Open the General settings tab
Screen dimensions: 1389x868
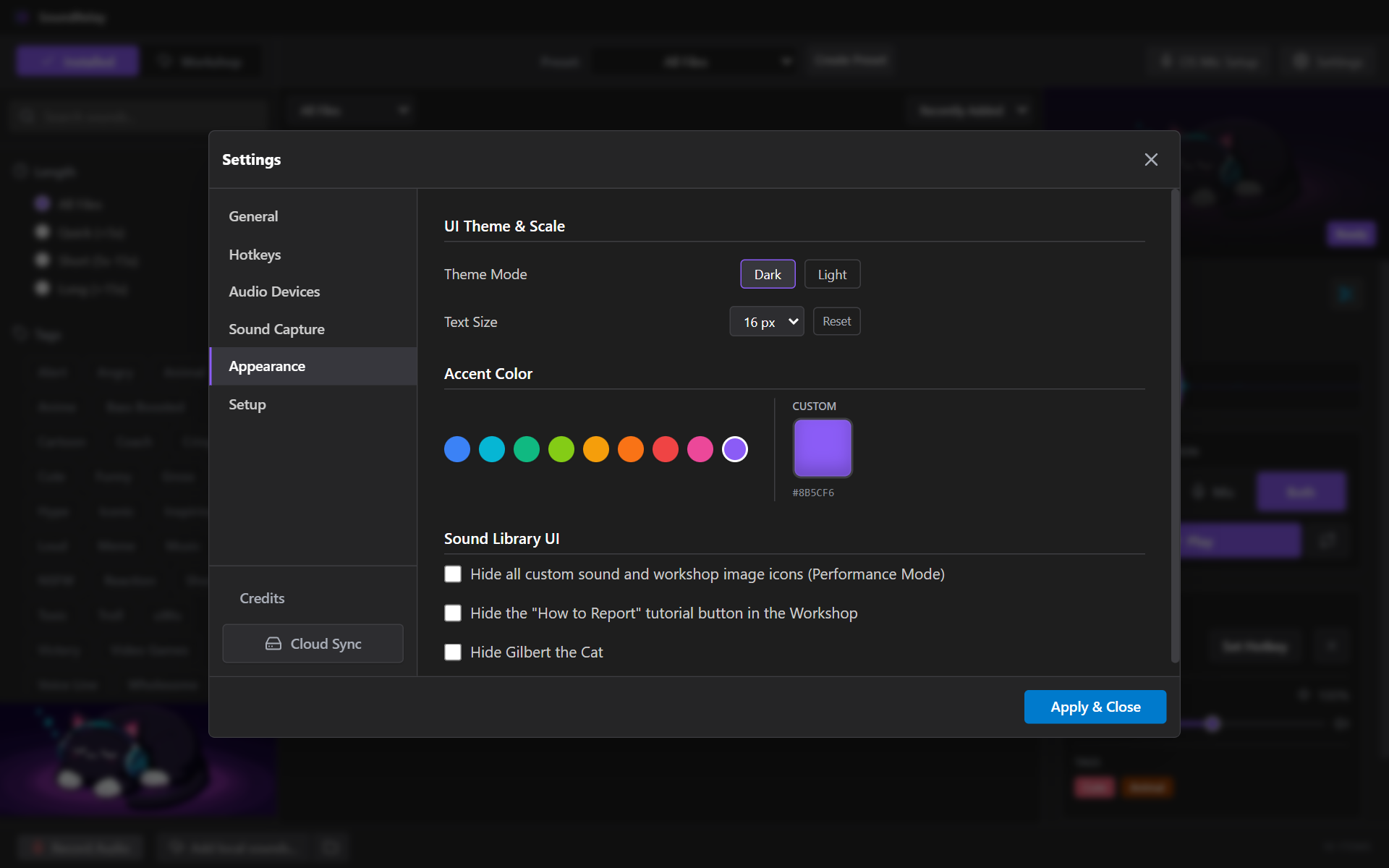pos(313,216)
